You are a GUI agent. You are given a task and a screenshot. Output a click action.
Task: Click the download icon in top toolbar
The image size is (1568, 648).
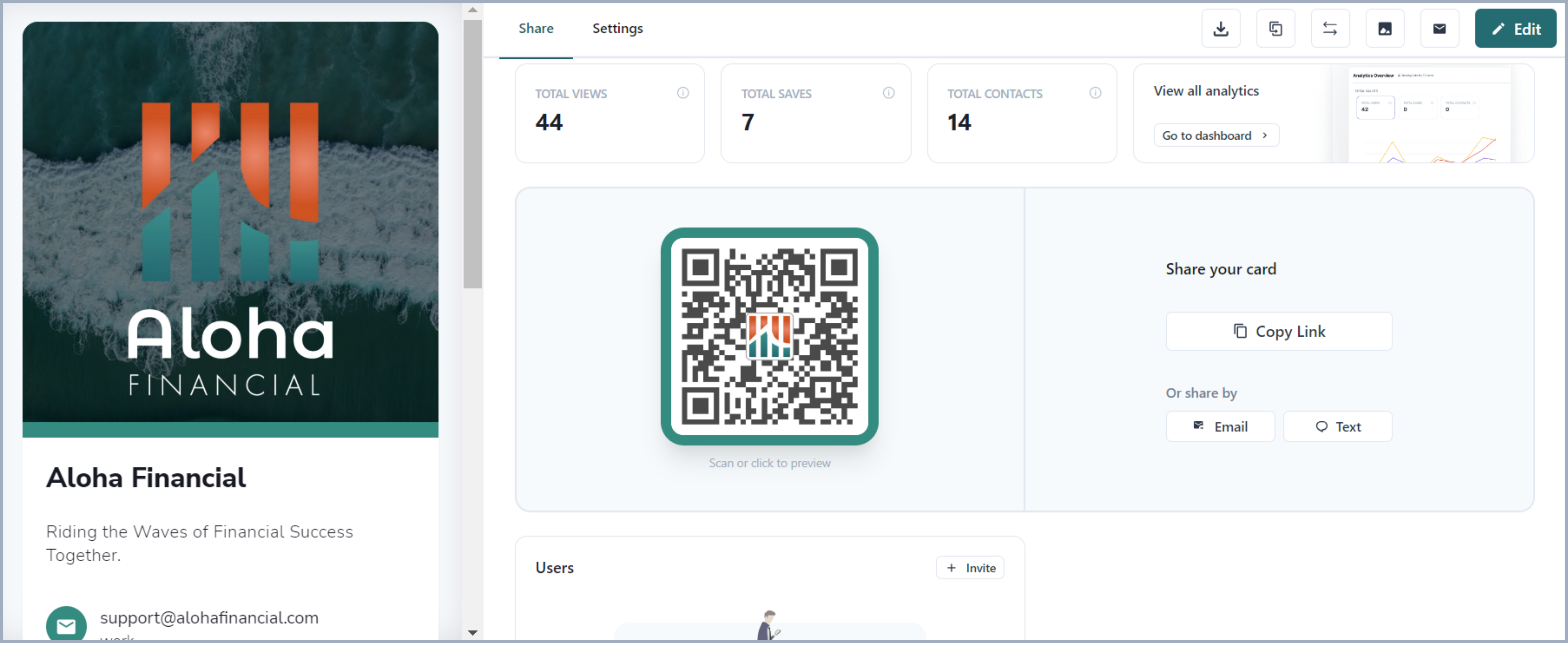pos(1220,28)
